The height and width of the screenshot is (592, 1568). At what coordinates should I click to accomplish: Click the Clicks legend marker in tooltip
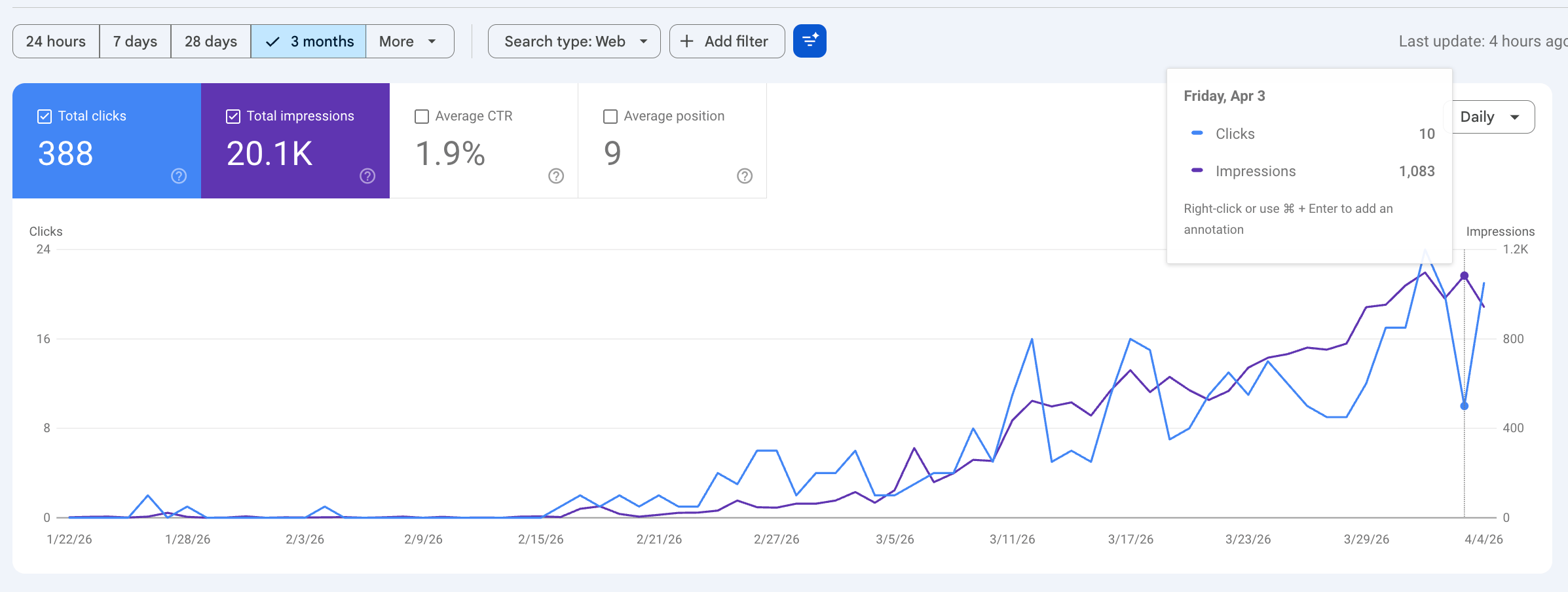coord(1198,134)
